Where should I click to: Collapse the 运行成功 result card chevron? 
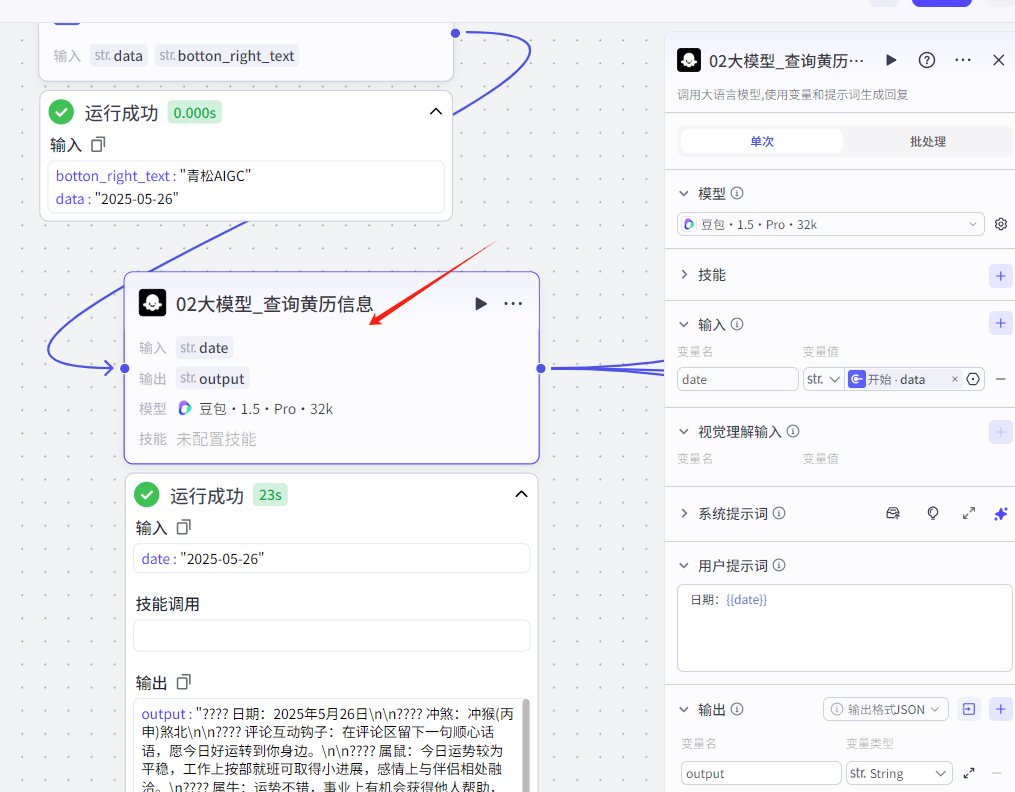(x=521, y=494)
